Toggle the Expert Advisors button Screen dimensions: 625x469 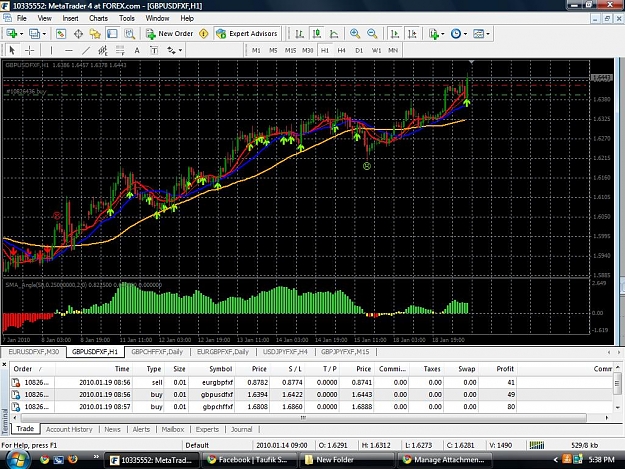pos(247,34)
